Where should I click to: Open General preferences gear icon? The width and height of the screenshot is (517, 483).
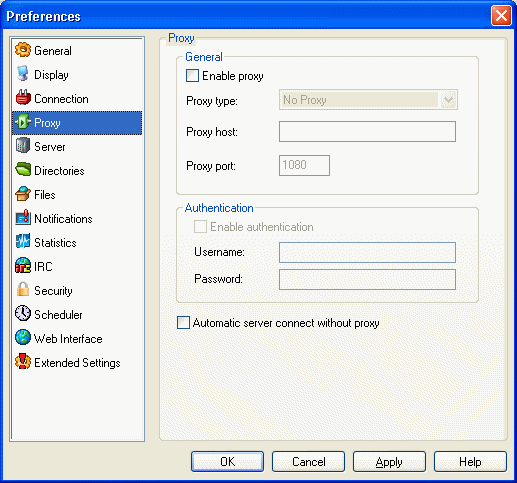pos(23,50)
